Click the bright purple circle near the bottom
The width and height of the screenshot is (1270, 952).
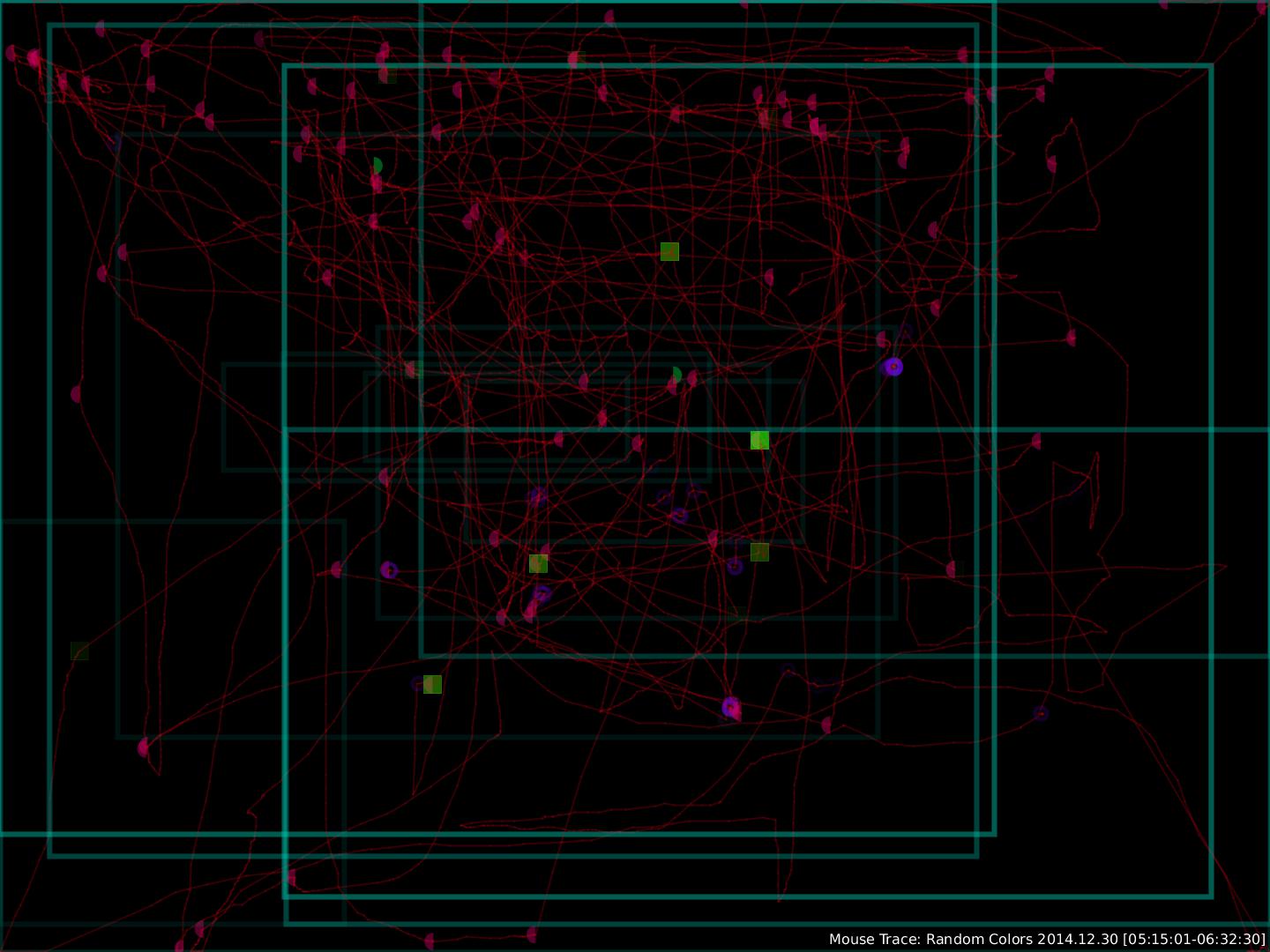[730, 707]
